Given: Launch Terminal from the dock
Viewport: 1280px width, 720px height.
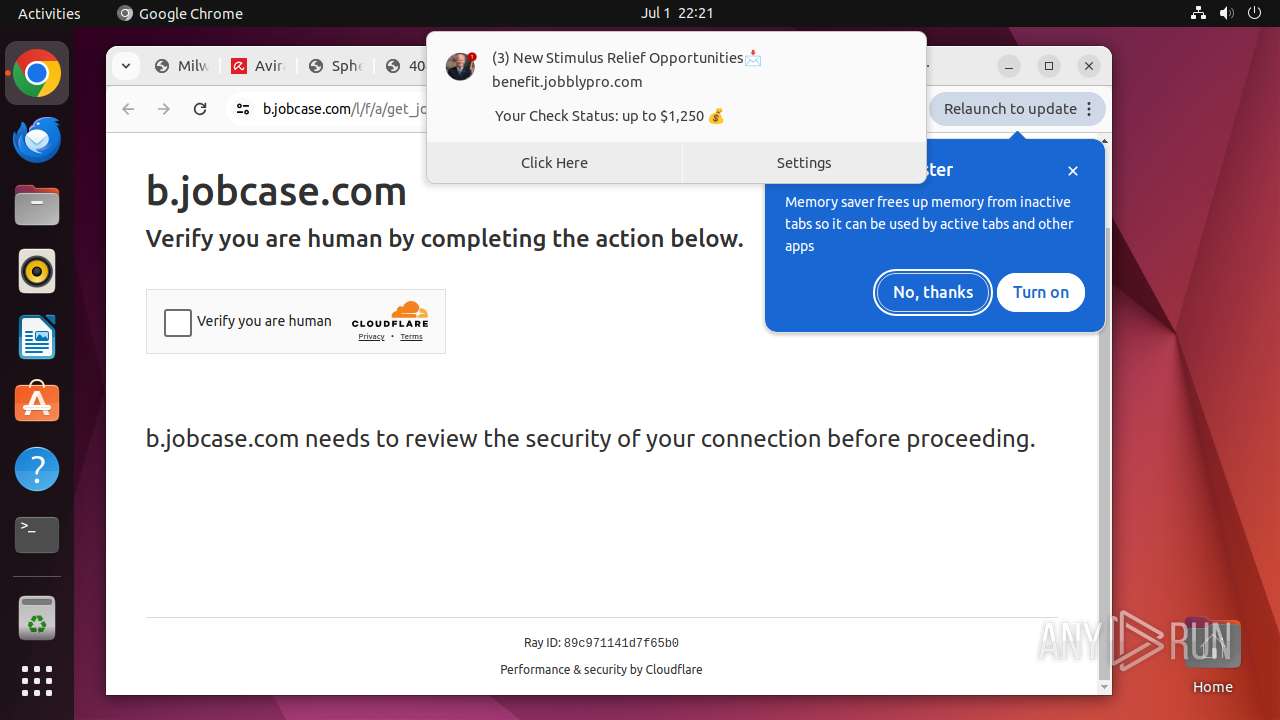Looking at the screenshot, I should 37,535.
